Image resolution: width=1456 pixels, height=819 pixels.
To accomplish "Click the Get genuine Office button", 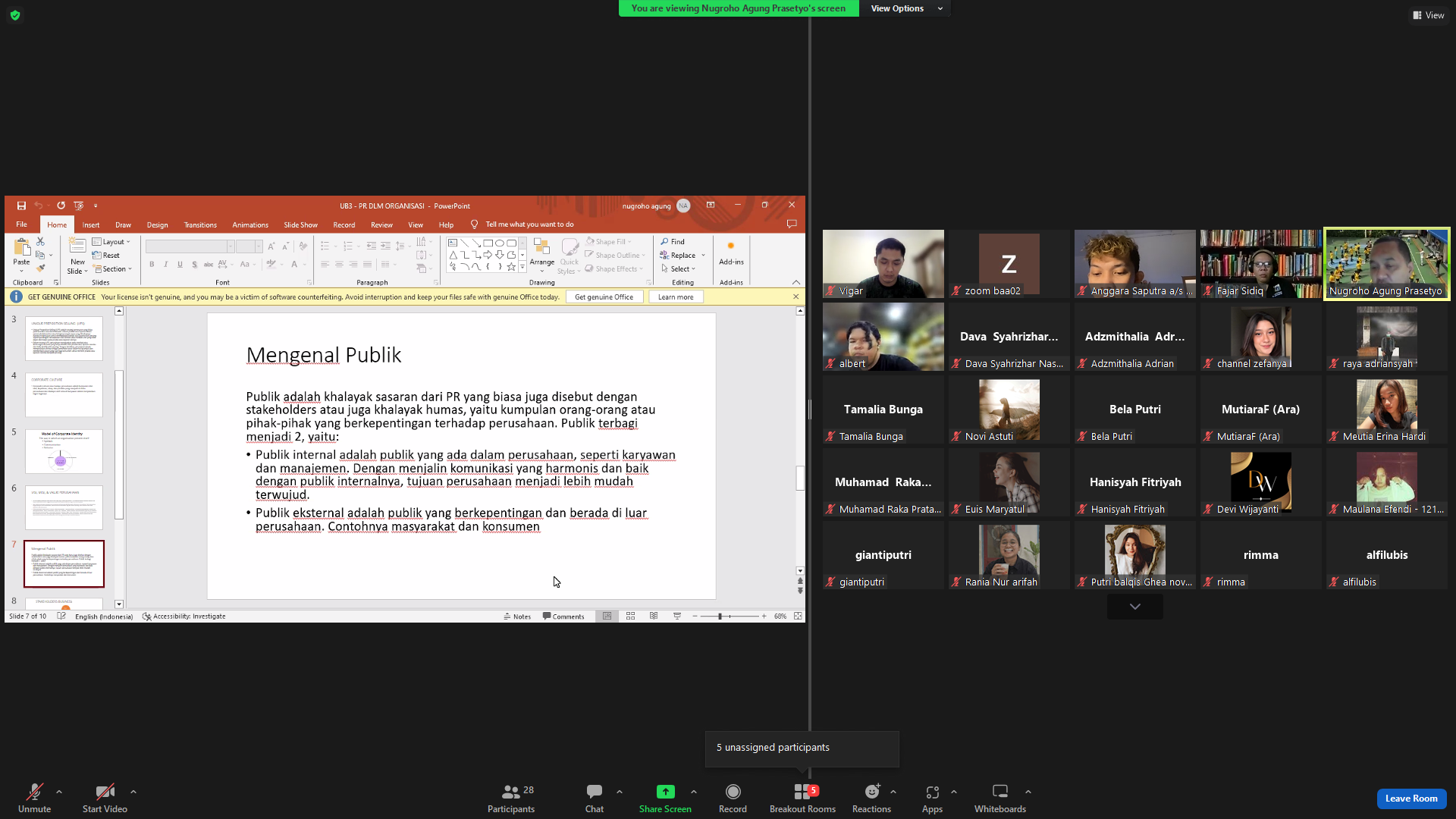I will pyautogui.click(x=604, y=297).
